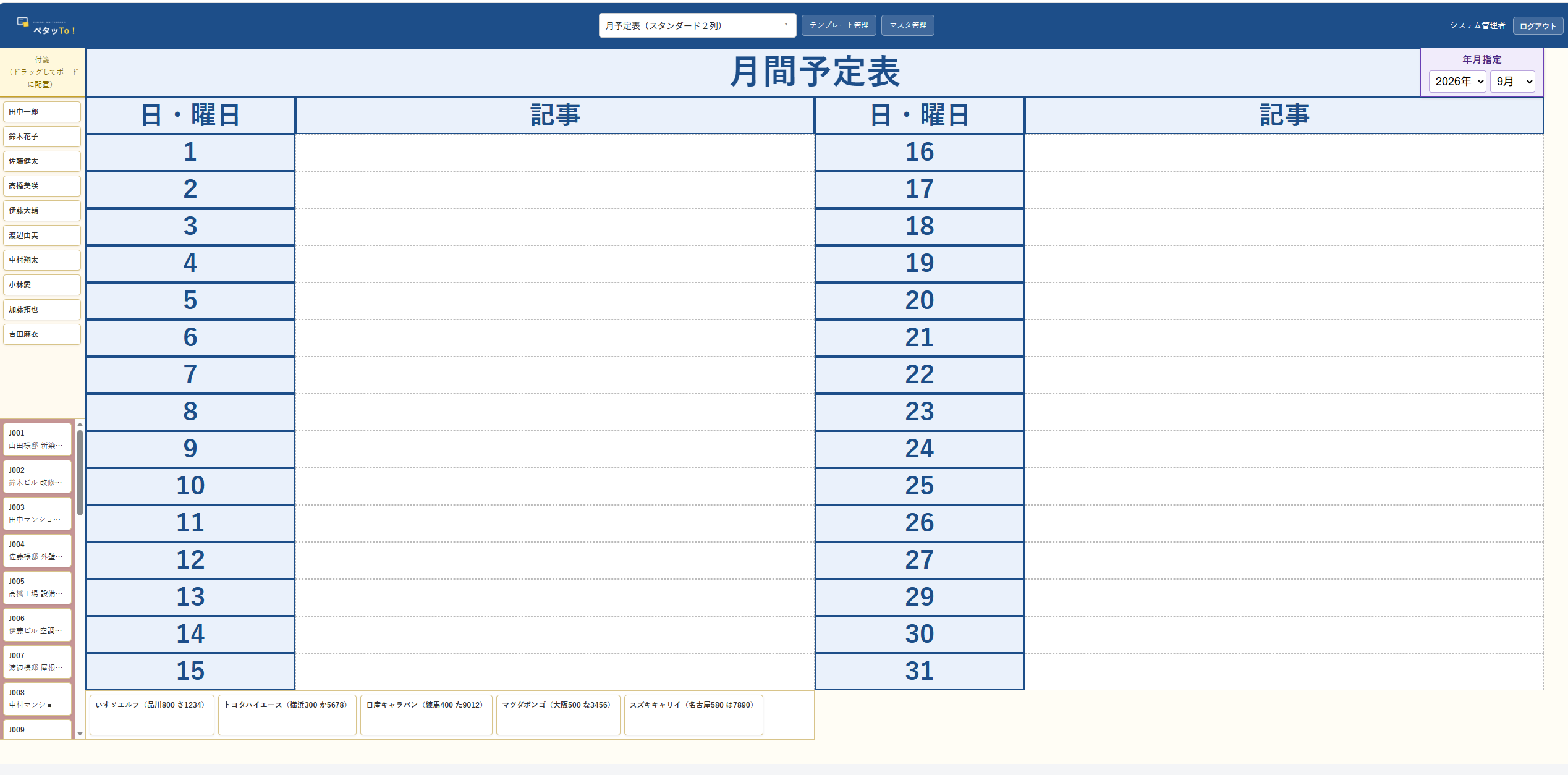Click the システム管理者 user label
The height and width of the screenshot is (775, 1568).
[1478, 25]
